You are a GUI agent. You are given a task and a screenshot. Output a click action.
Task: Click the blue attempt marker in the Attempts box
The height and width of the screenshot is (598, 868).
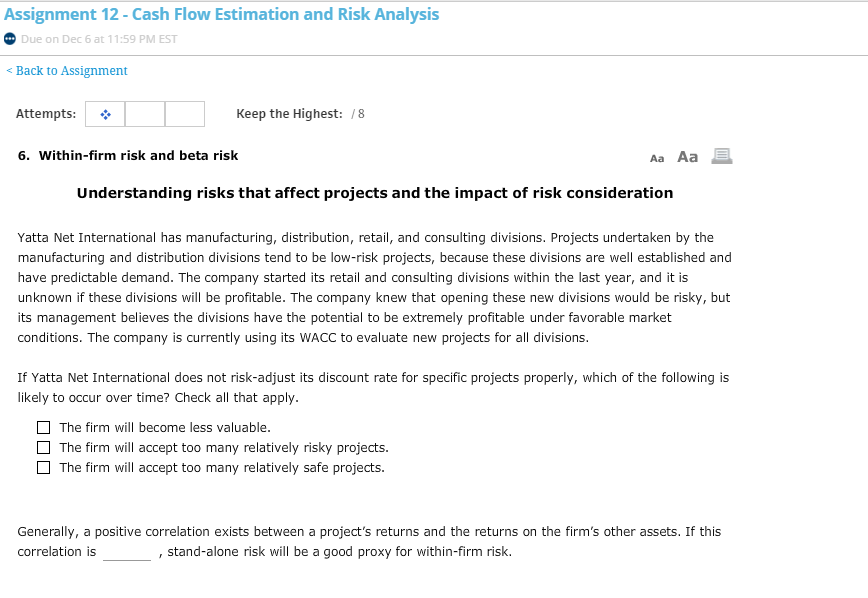(105, 113)
